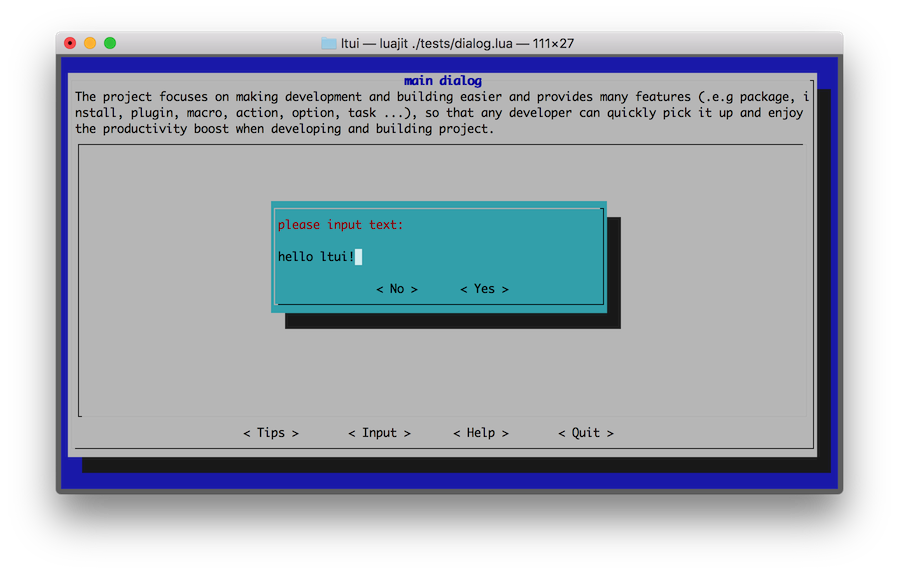Maximize the window using the green button
Screen dimensions: 899x574
pyautogui.click(x=110, y=43)
